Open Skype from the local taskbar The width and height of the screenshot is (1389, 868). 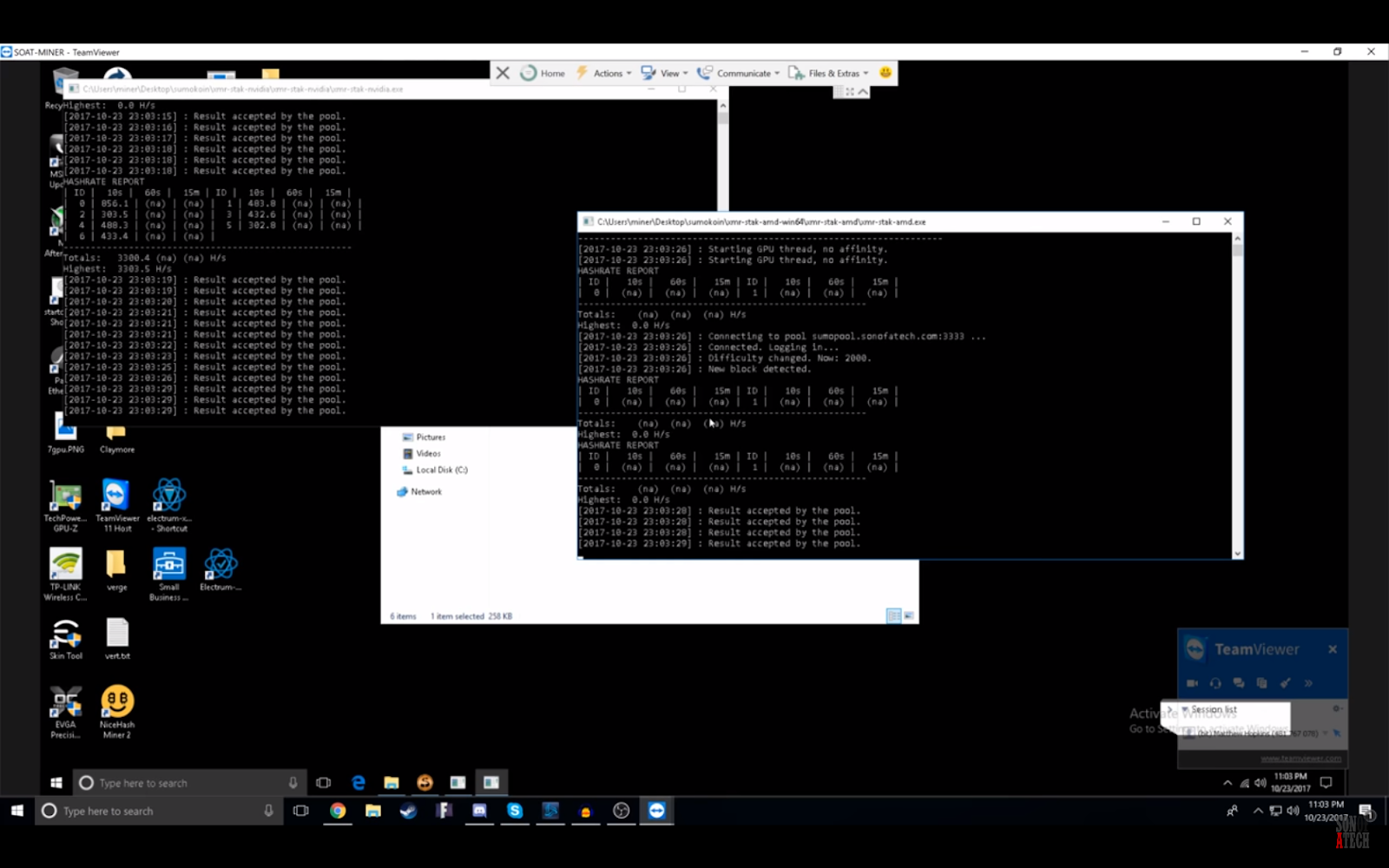(515, 811)
